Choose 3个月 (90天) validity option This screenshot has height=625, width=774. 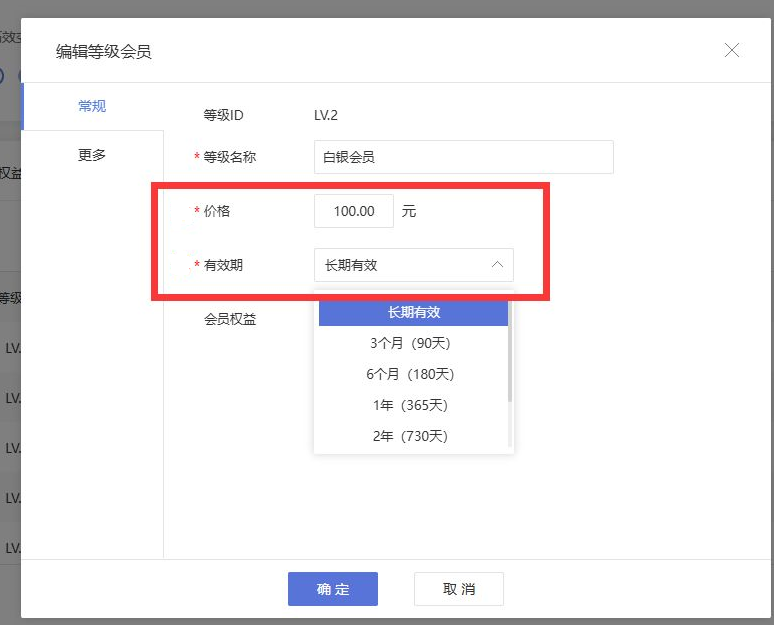point(413,343)
